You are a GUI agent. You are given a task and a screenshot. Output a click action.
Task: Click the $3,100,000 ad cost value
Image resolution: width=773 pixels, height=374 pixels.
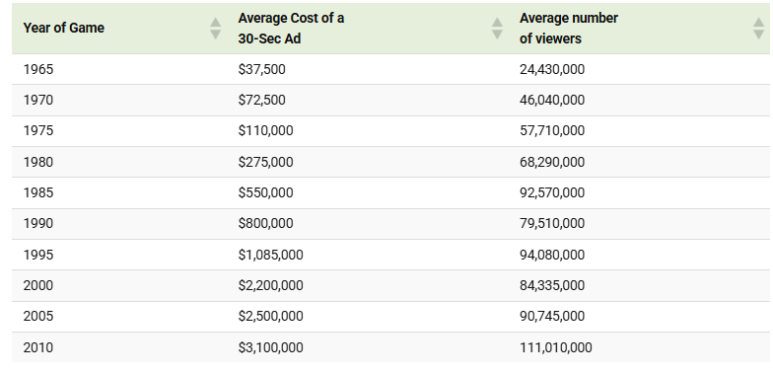click(271, 347)
